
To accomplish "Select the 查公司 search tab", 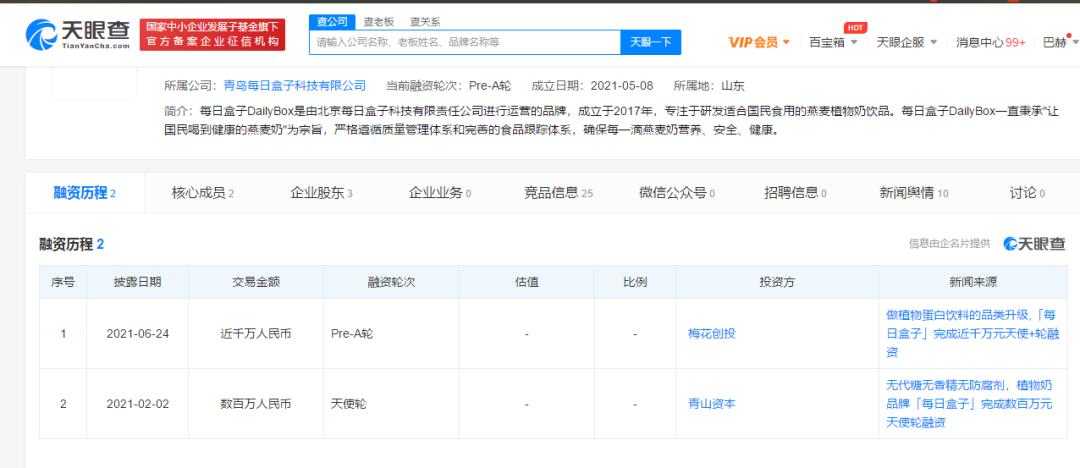I will click(x=332, y=21).
